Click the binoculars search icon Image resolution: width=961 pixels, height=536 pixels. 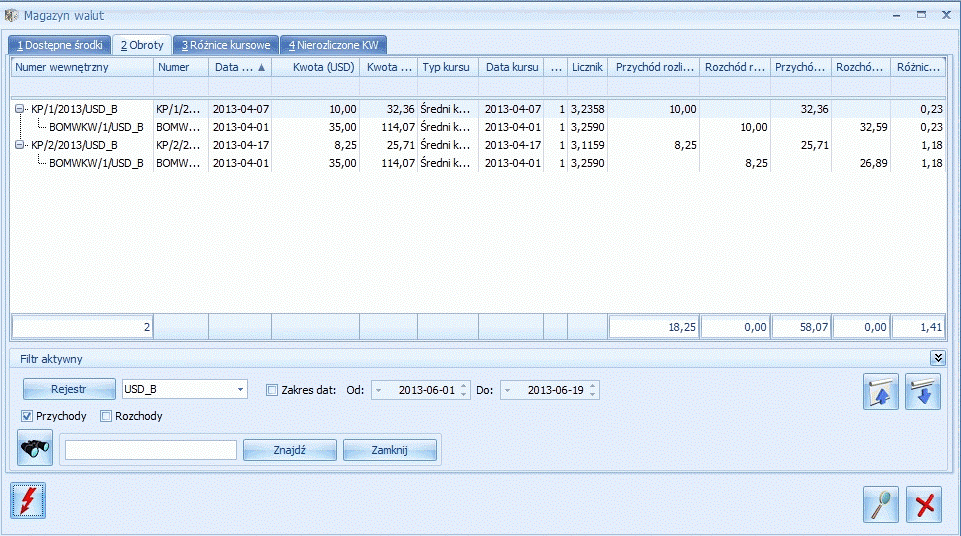tap(35, 449)
